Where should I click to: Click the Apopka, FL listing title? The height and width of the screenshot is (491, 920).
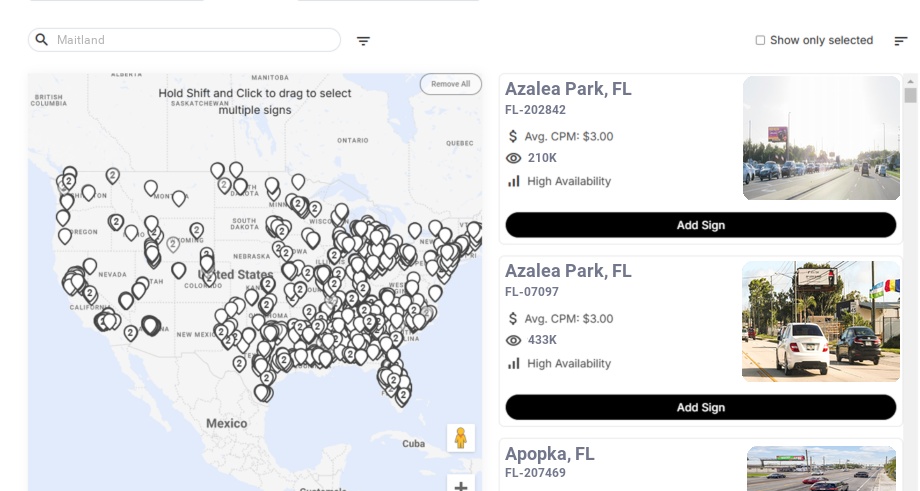point(549,454)
